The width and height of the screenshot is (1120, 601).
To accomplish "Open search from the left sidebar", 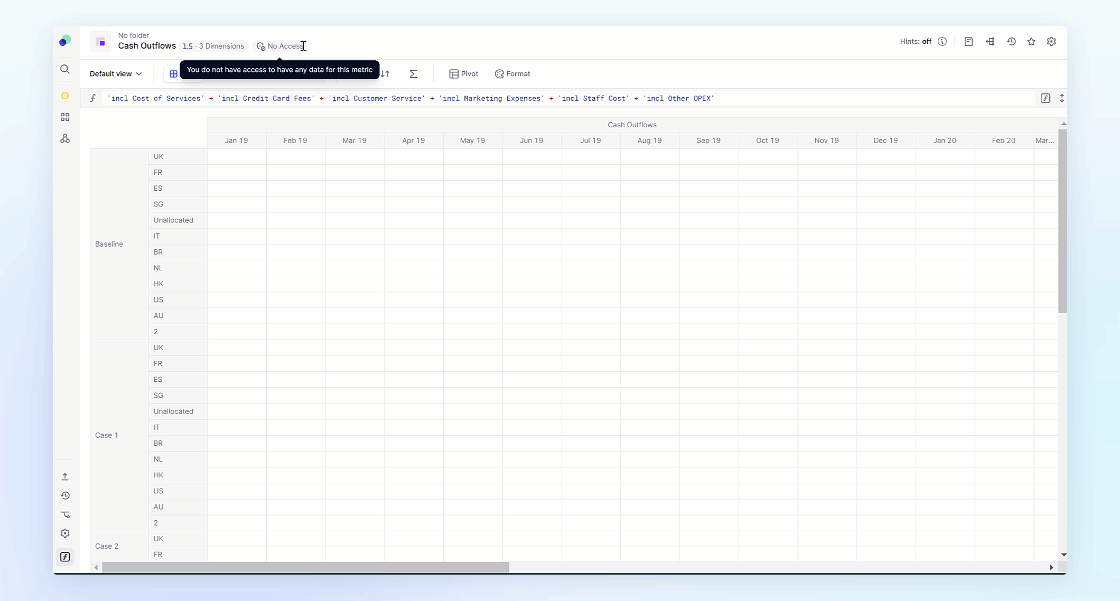I will (65, 69).
